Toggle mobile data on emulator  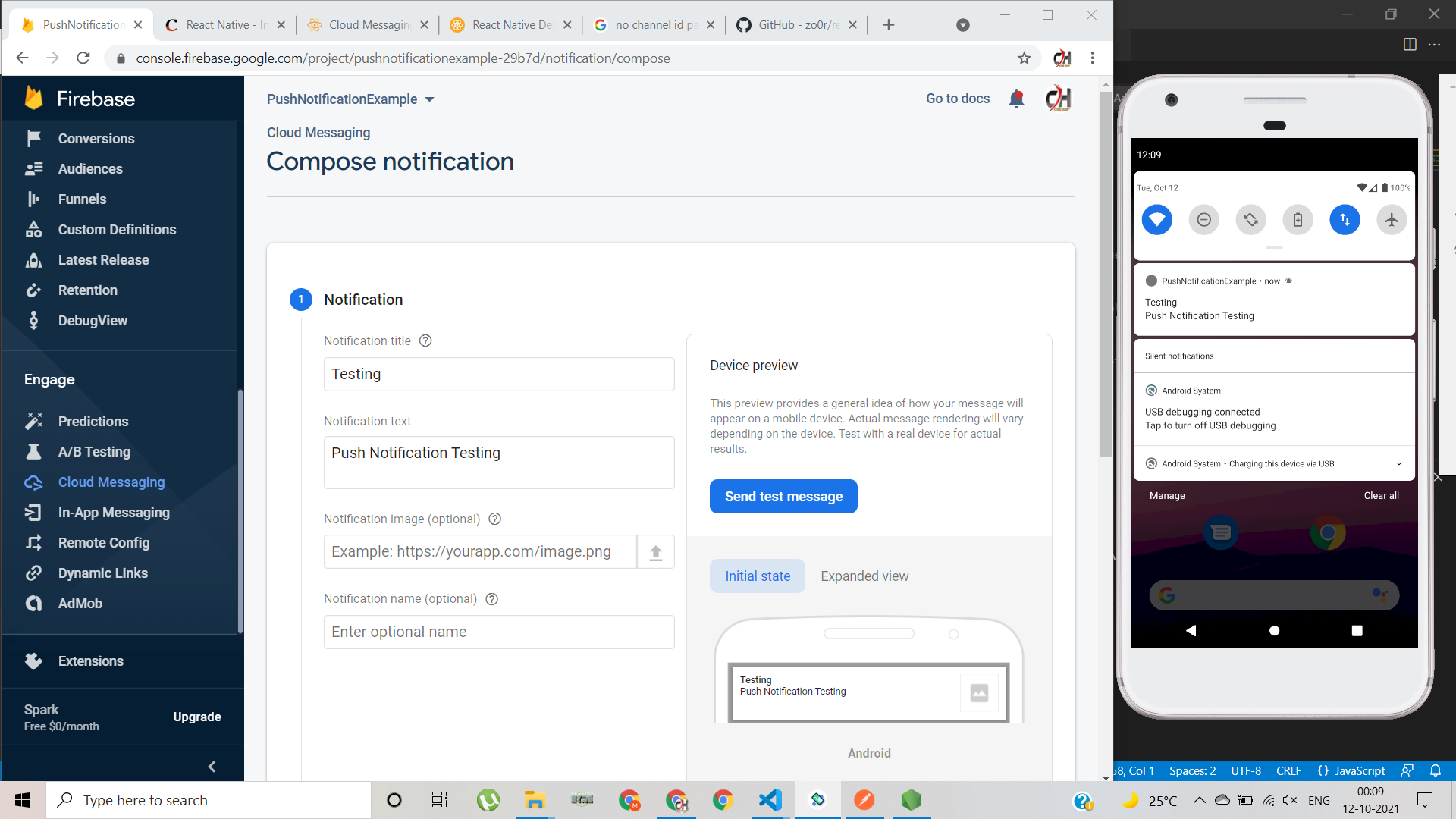(1345, 220)
